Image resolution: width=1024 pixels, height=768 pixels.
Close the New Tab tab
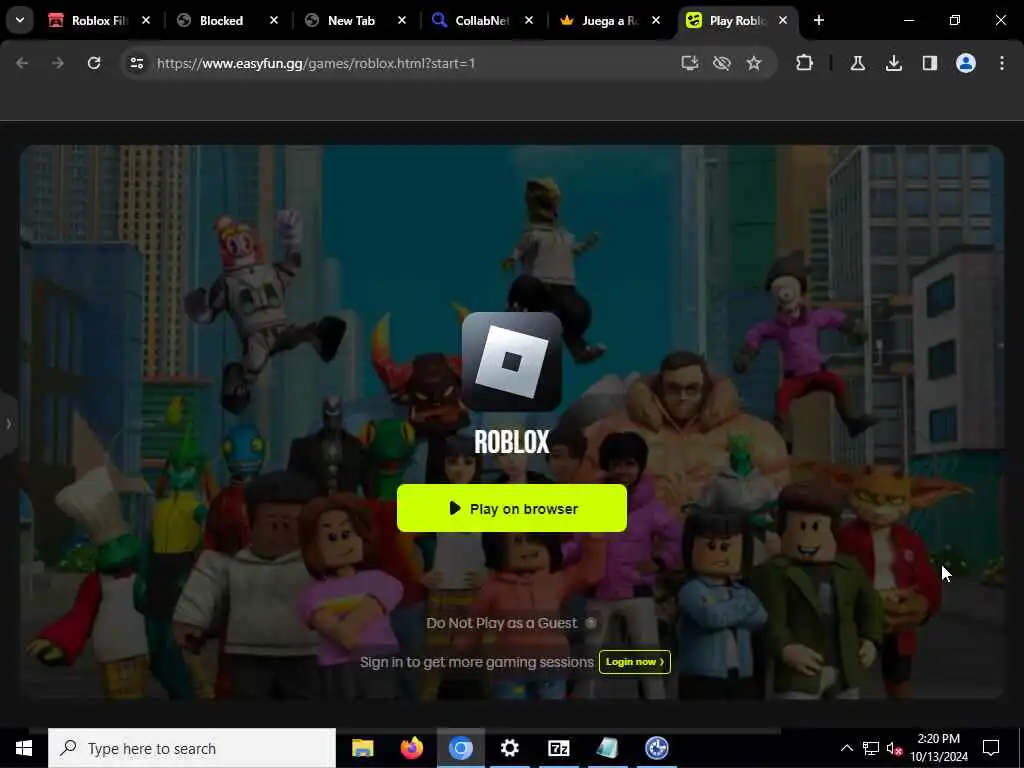402,20
